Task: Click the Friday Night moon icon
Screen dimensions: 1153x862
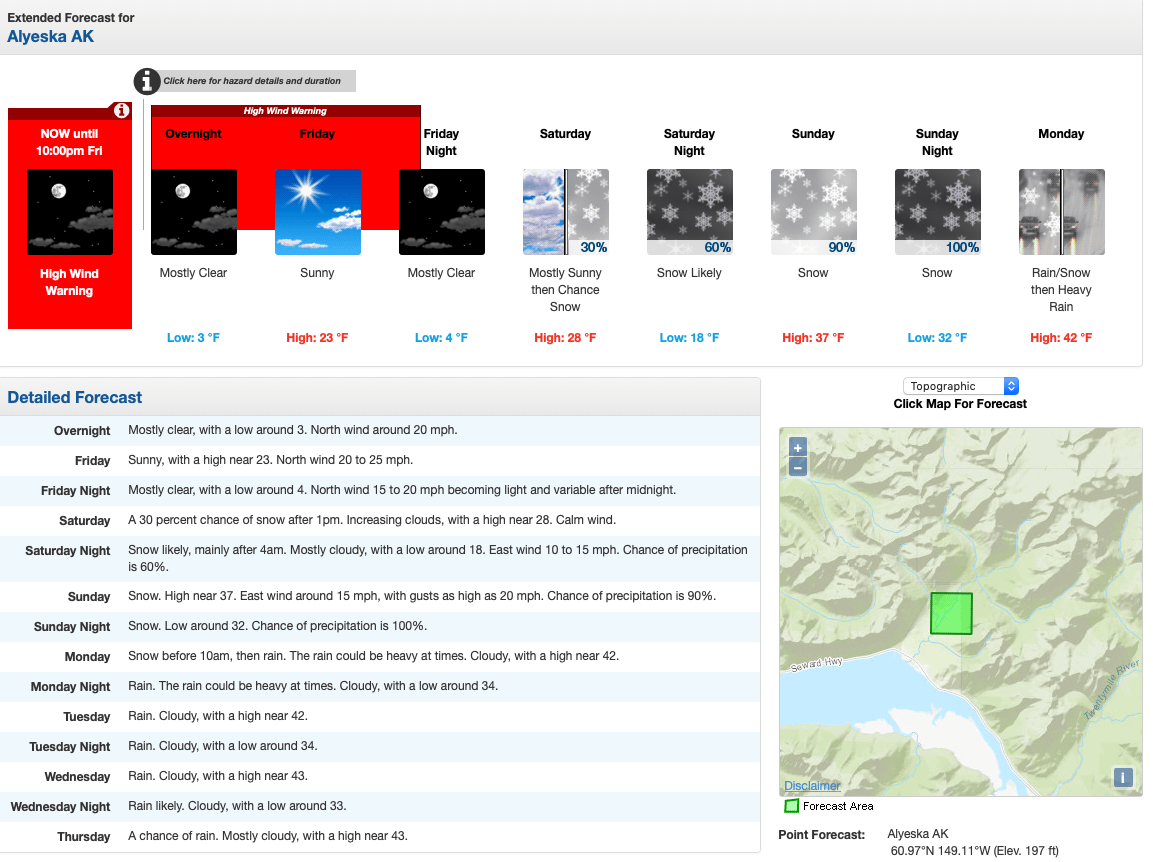Action: tap(442, 212)
